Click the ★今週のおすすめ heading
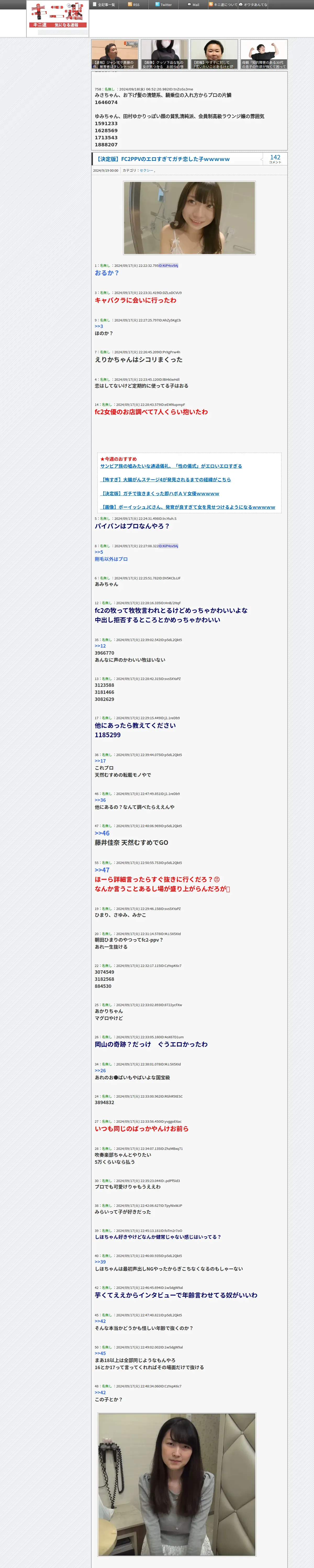Image resolution: width=314 pixels, height=1568 pixels. [118, 459]
